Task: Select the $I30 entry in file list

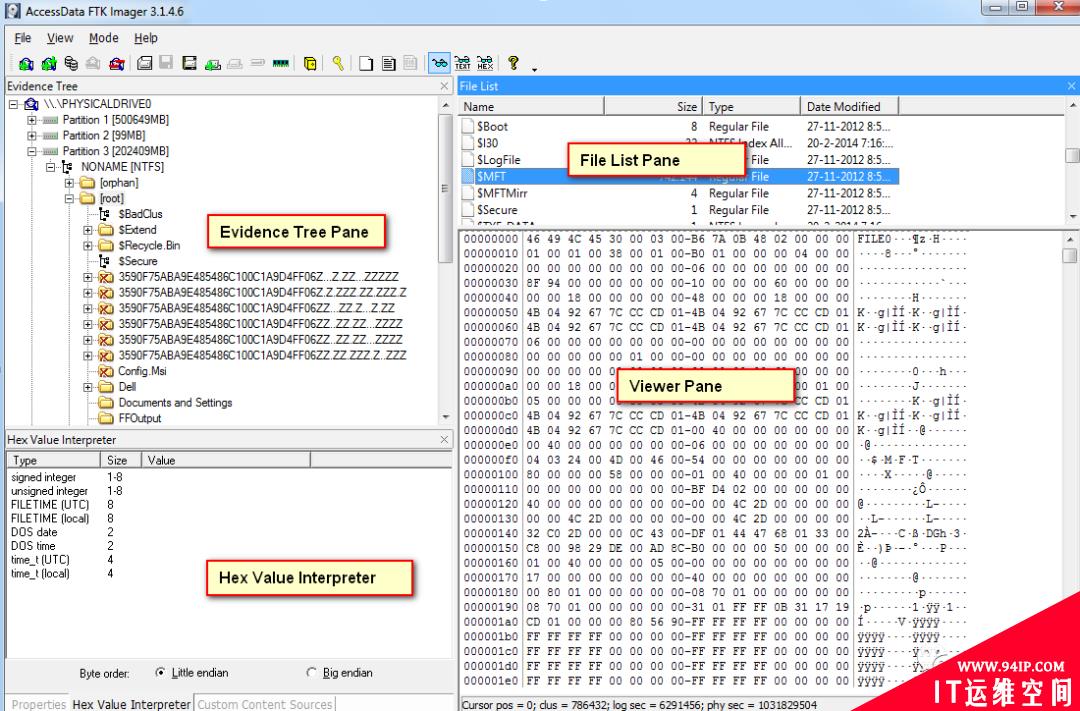Action: coord(679,143)
